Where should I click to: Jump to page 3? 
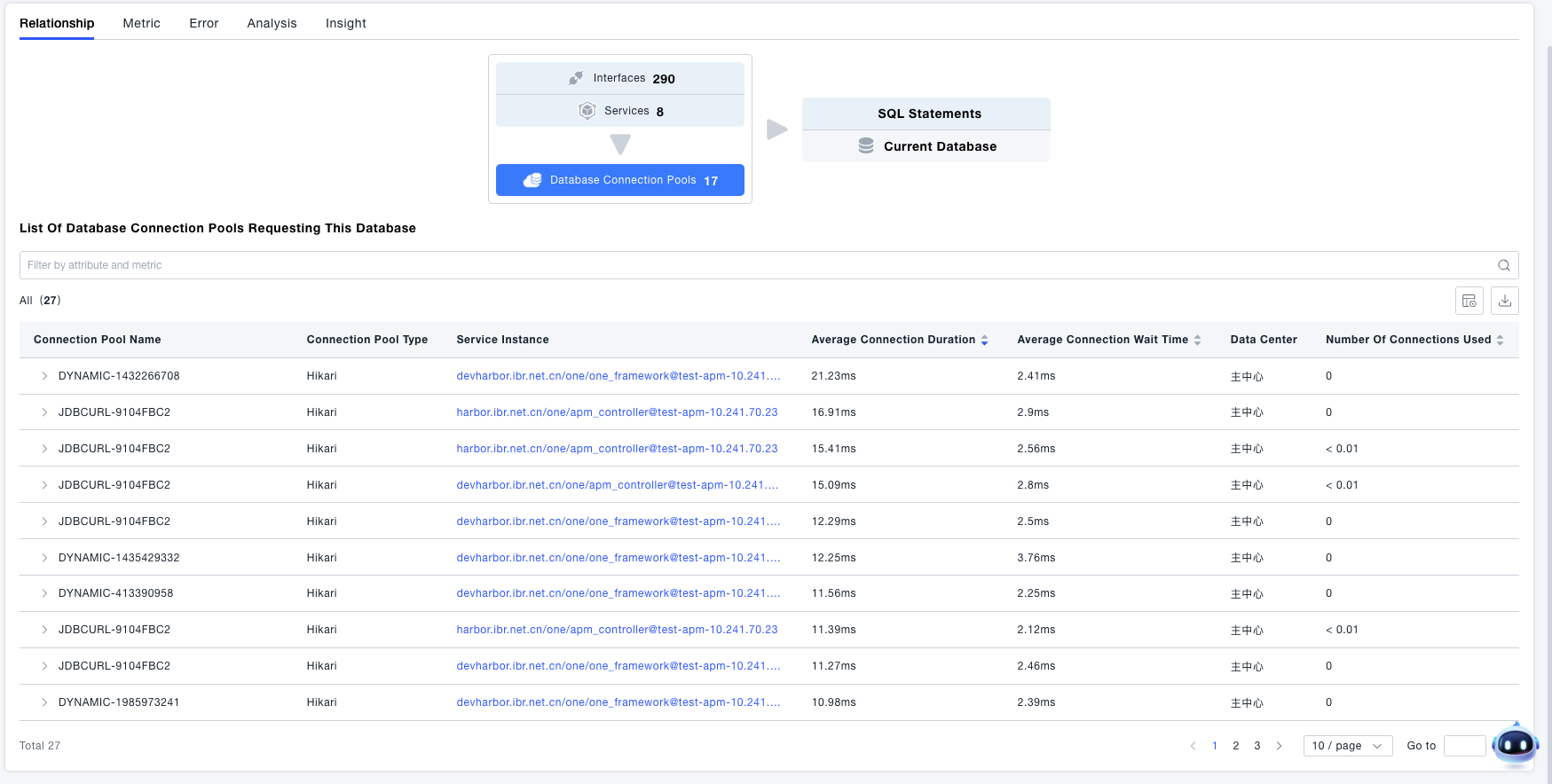1257,746
